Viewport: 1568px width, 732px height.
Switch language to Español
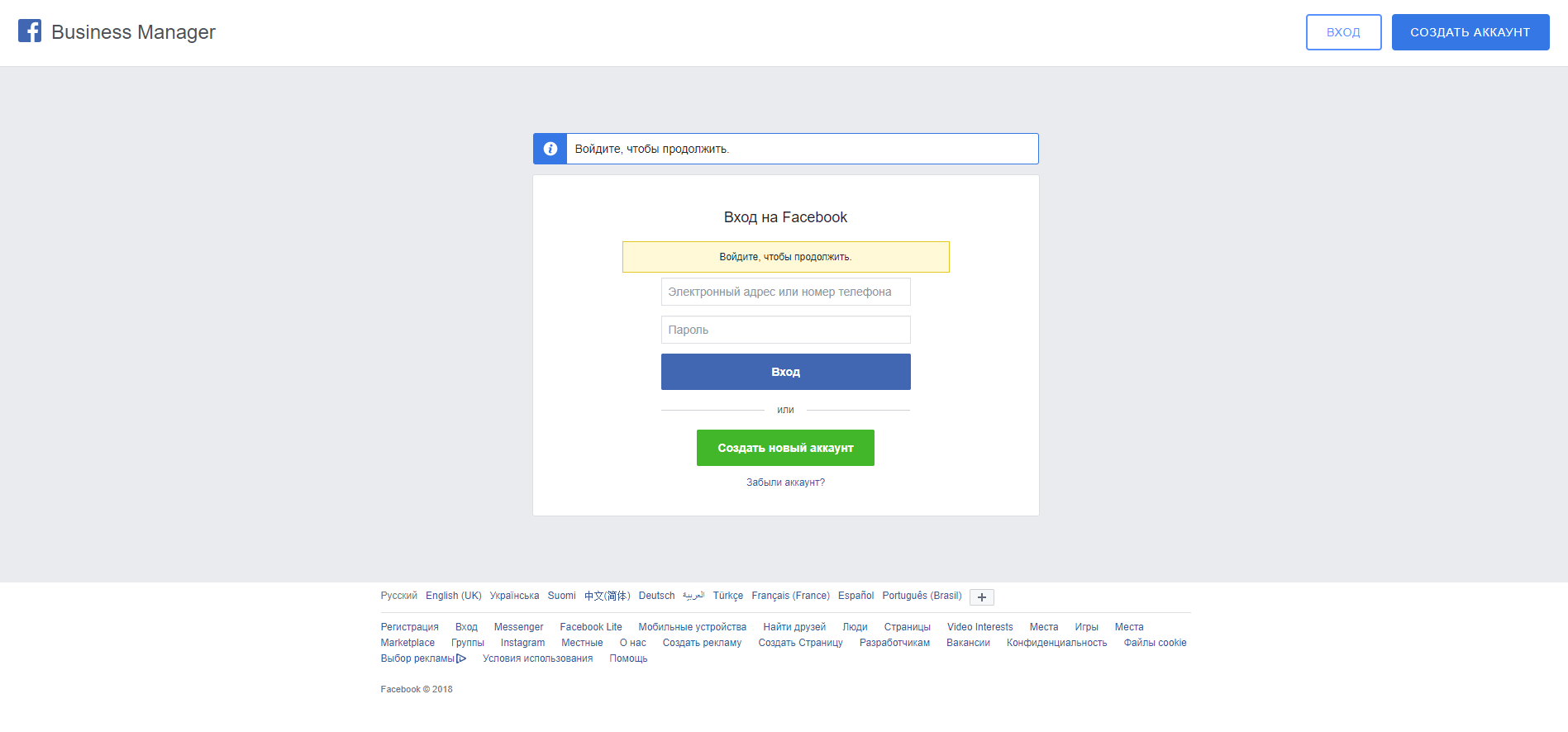tap(855, 596)
